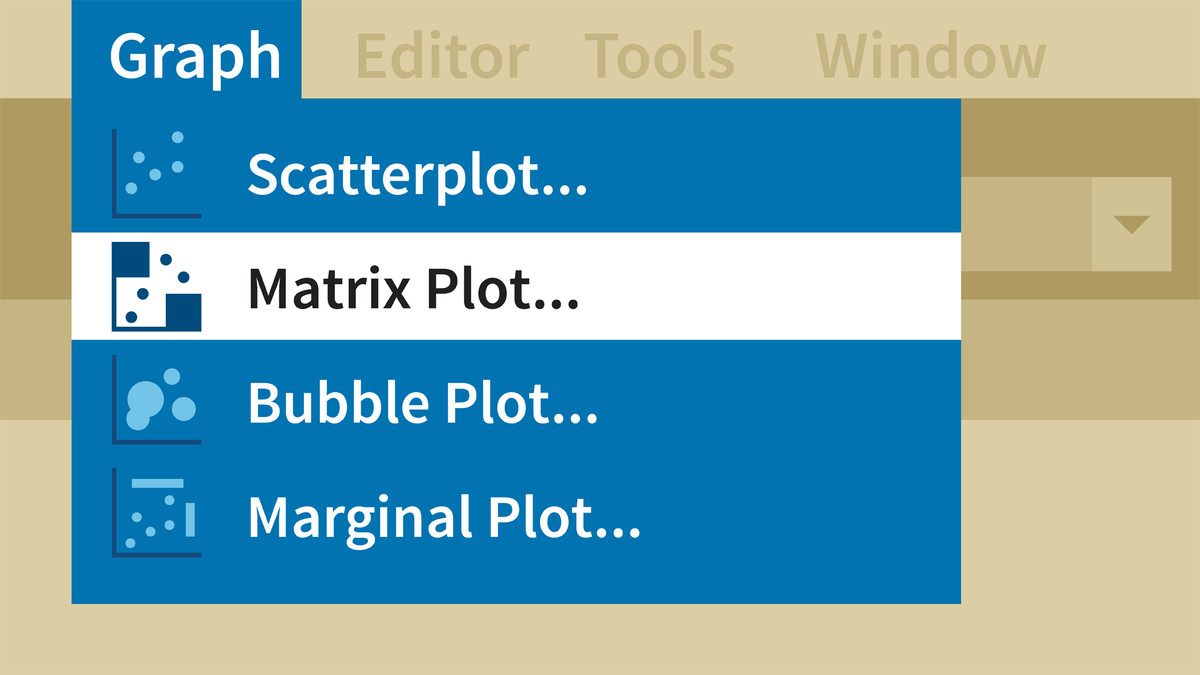
Task: Click the Matrix Plot icon
Action: pyautogui.click(x=157, y=286)
